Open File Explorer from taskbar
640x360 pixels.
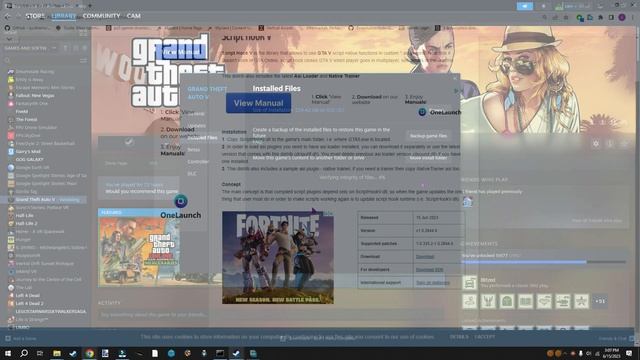point(57,353)
